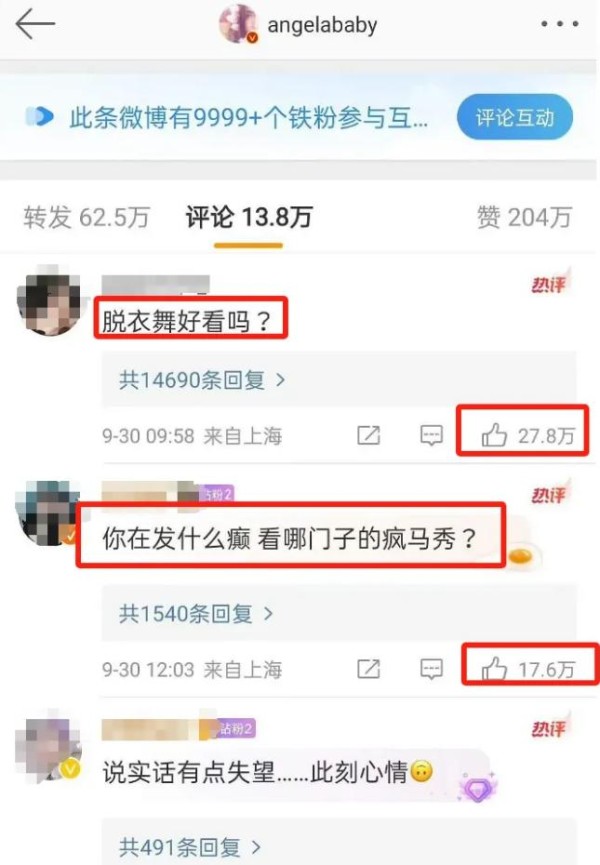The height and width of the screenshot is (865, 600).
Task: Go back using the left arrow
Action: pyautogui.click(x=35, y=24)
